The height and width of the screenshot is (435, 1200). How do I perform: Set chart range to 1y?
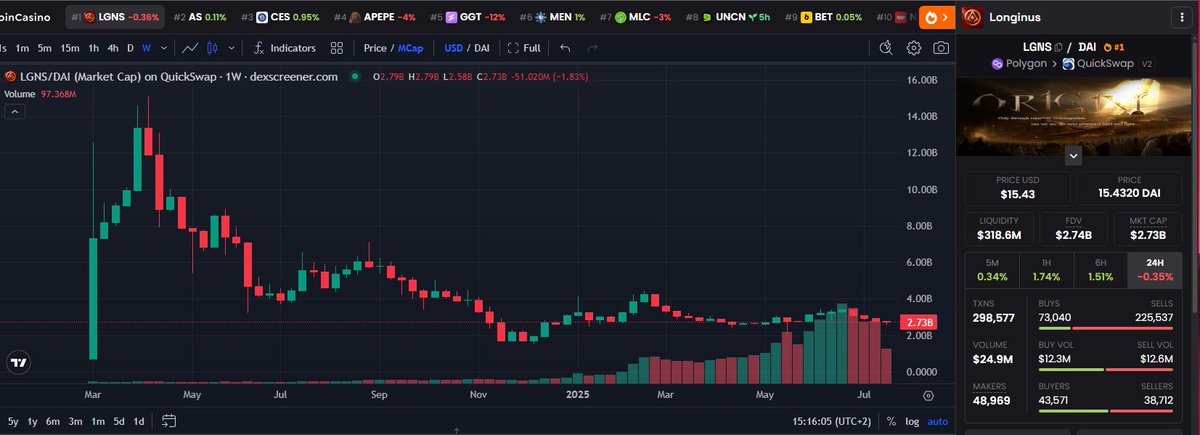(x=33, y=421)
